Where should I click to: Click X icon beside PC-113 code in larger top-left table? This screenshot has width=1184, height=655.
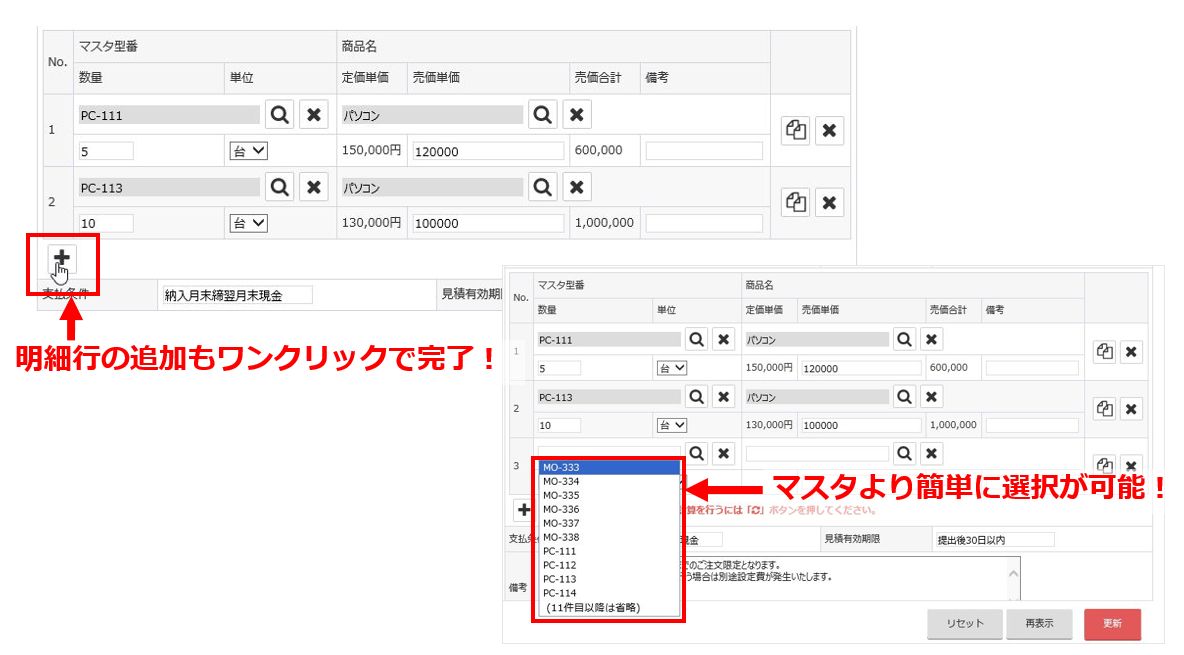point(313,187)
